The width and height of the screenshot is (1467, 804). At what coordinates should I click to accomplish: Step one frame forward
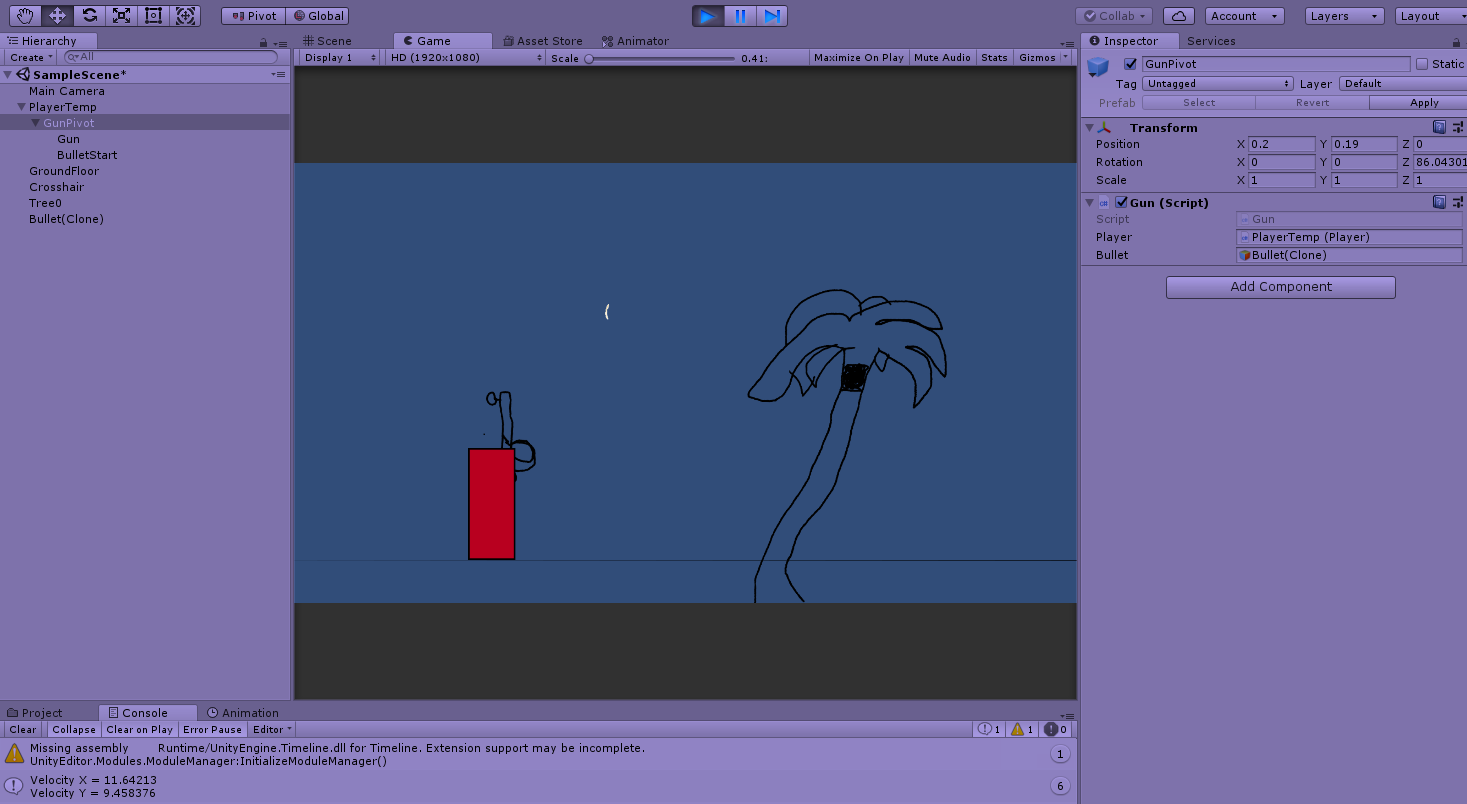click(x=772, y=16)
